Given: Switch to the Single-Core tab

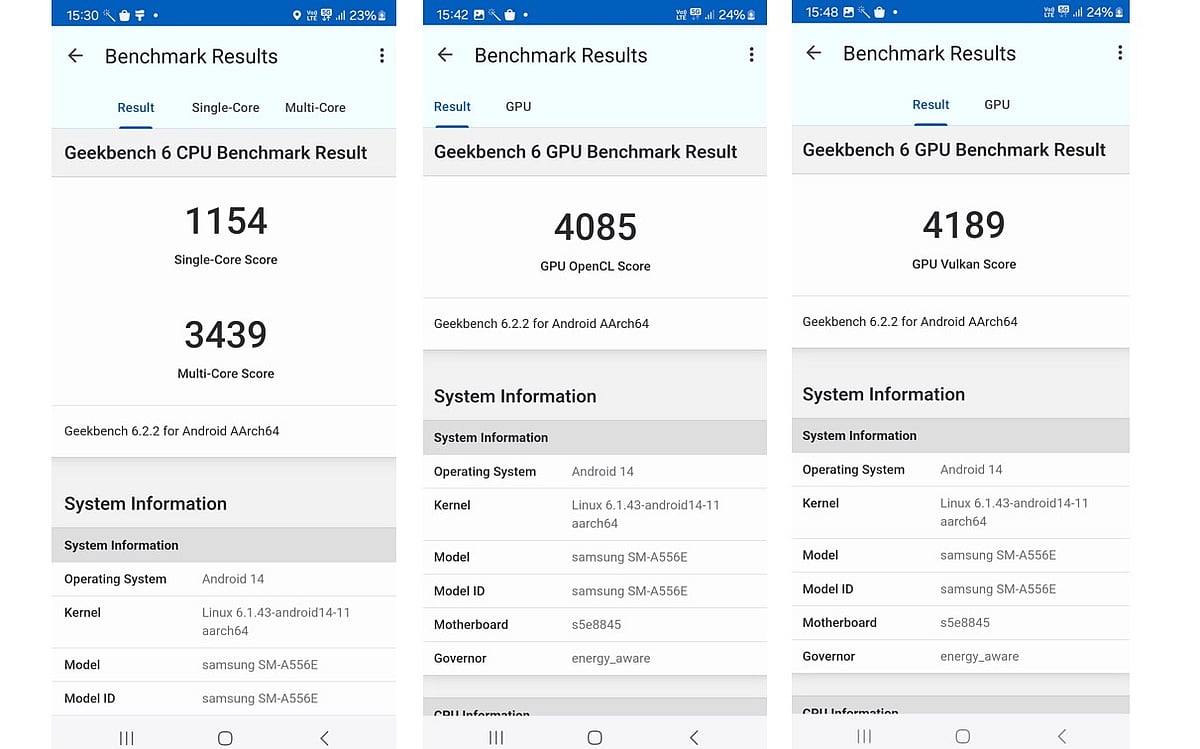Looking at the screenshot, I should (225, 108).
